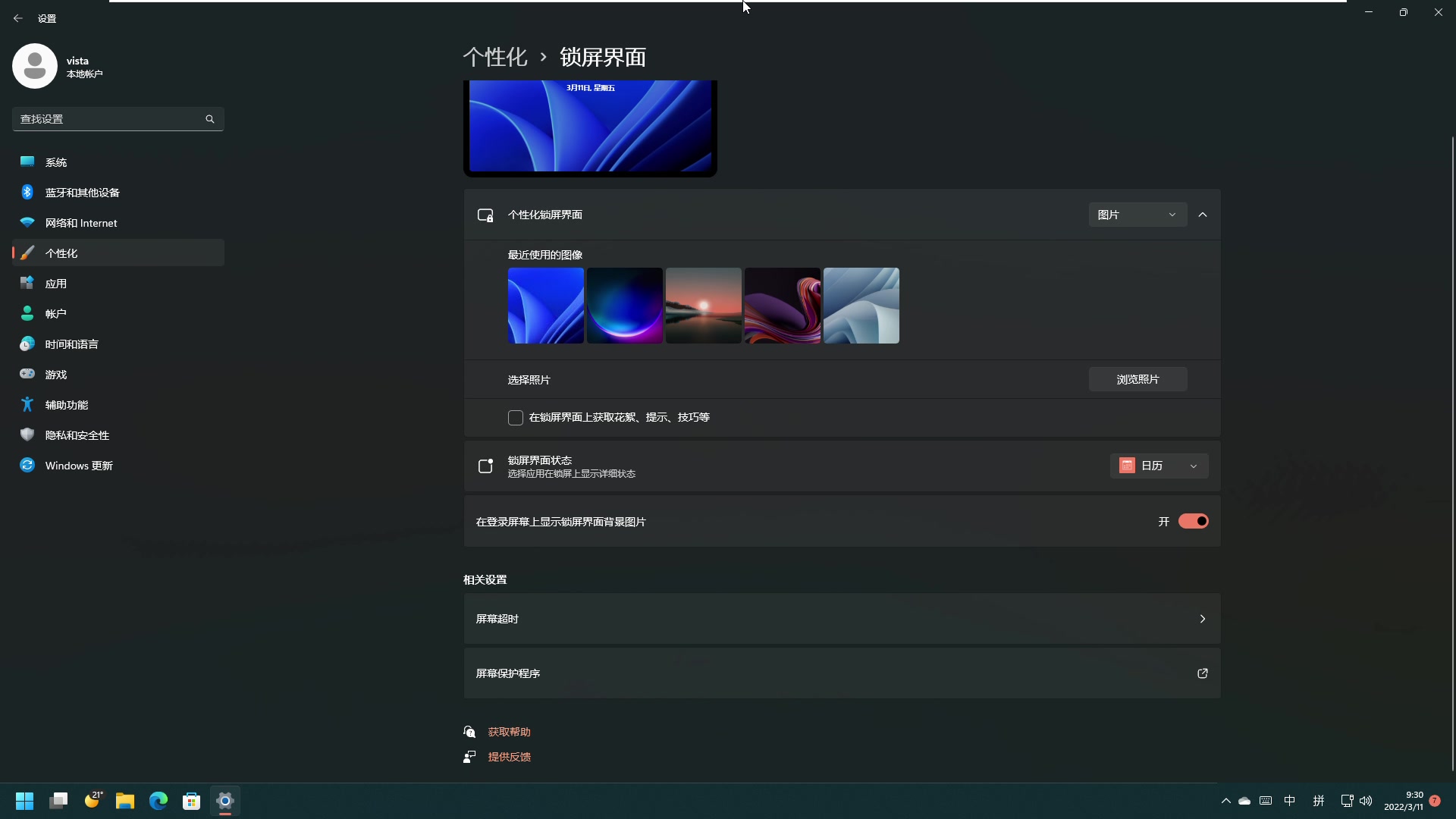Open 帐户 settings category
Screen dimensions: 1456x819
pos(118,314)
